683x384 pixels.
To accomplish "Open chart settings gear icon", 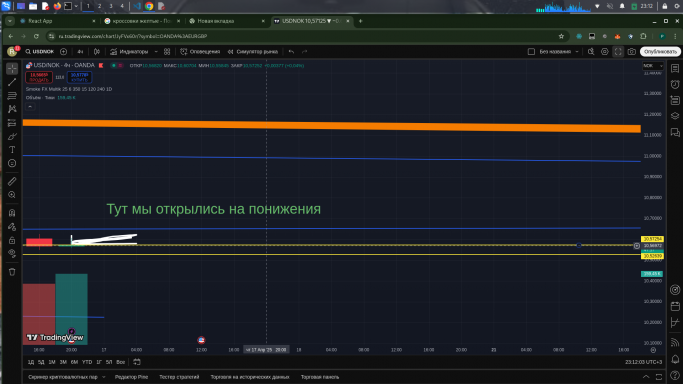I will click(605, 51).
